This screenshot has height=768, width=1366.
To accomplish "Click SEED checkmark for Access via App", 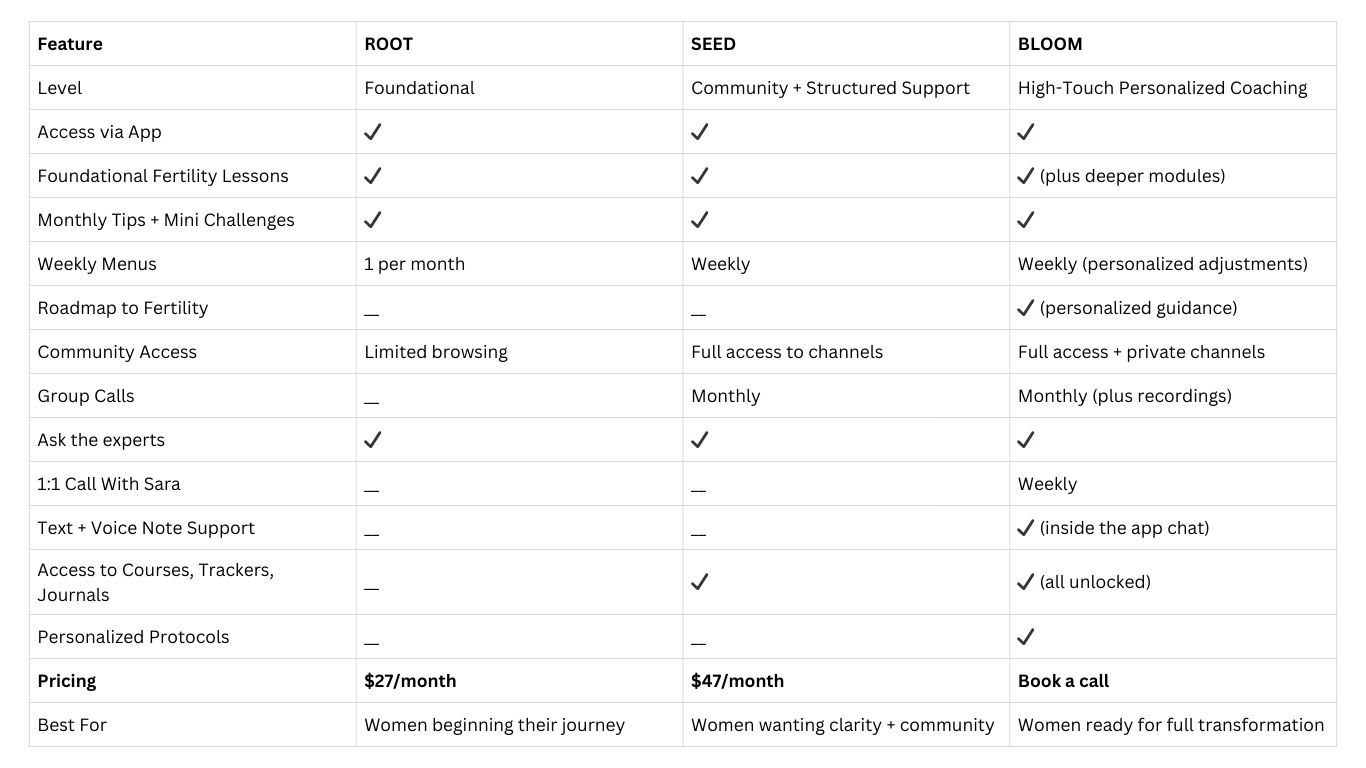I will [x=700, y=132].
